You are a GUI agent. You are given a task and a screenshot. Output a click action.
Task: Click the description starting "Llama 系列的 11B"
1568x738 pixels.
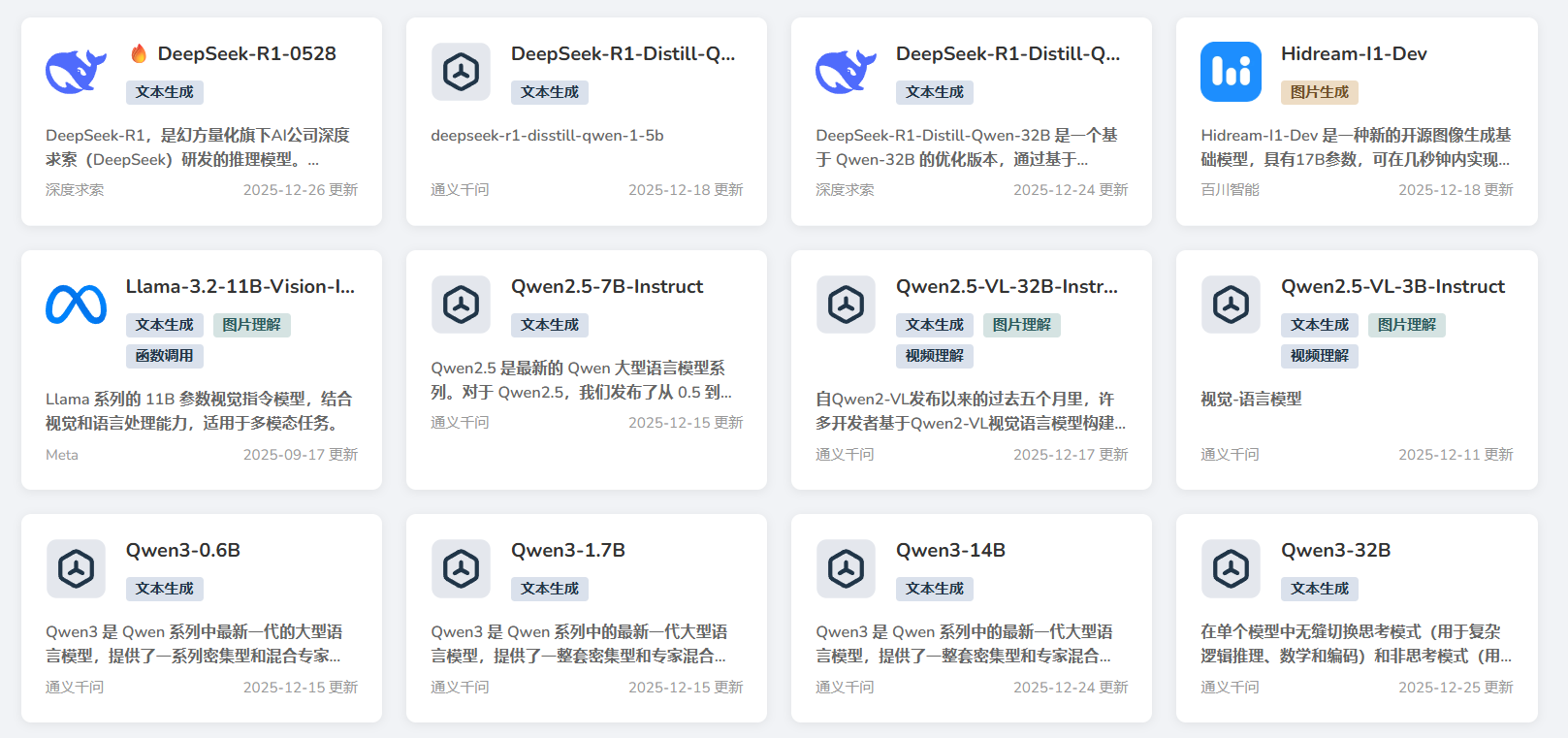[x=200, y=411]
